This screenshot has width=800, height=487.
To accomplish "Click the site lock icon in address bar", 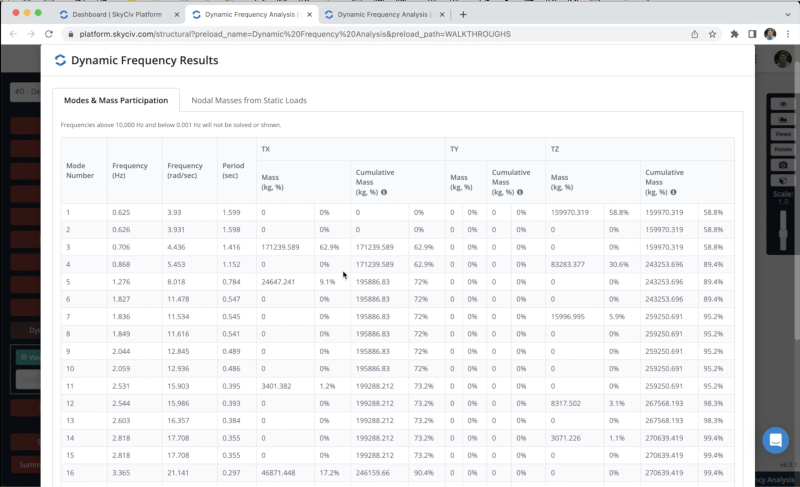I will tap(70, 34).
